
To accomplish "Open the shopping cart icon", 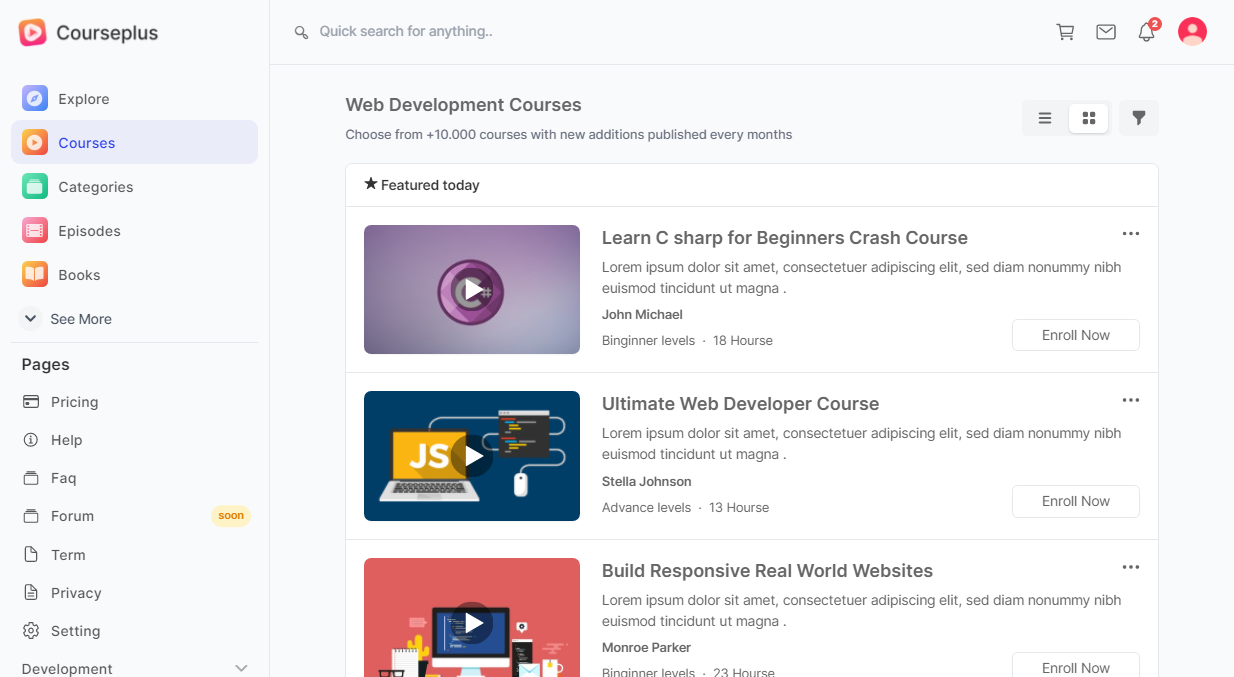I will click(1065, 32).
